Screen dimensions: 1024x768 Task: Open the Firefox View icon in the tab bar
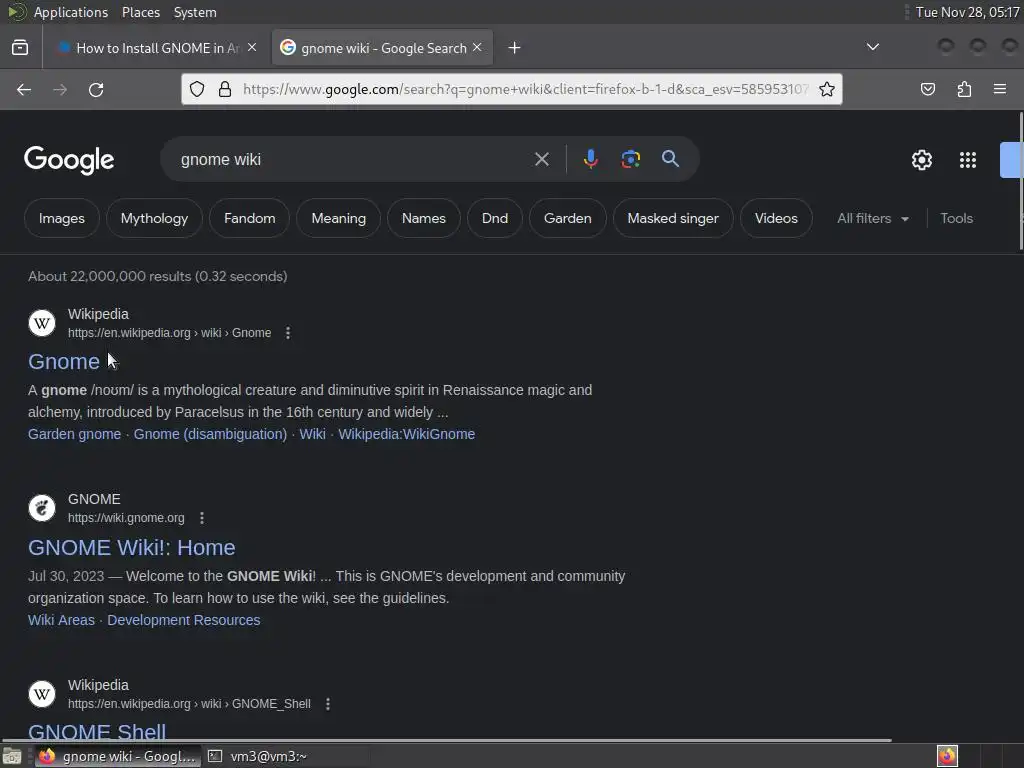pyautogui.click(x=20, y=48)
